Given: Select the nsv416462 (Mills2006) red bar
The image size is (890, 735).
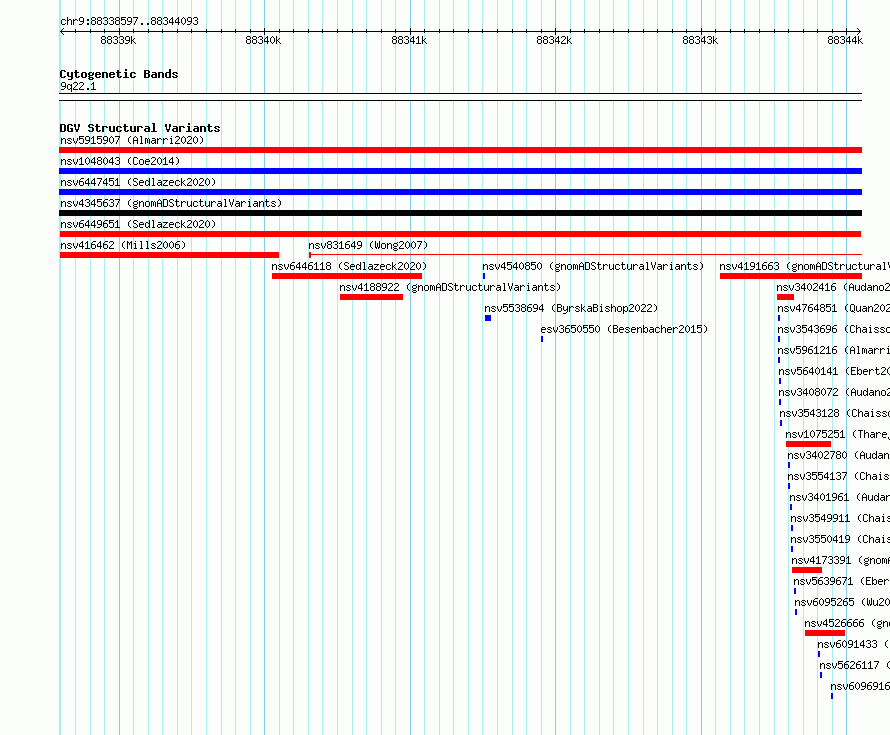Looking at the screenshot, I should click(x=169, y=255).
